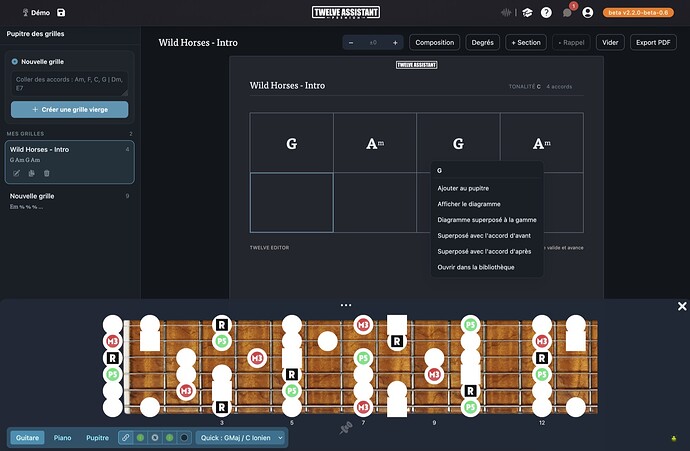Delete the Wild Horses grid with trash icon
Screen dimensions: 690x451
(47, 173)
